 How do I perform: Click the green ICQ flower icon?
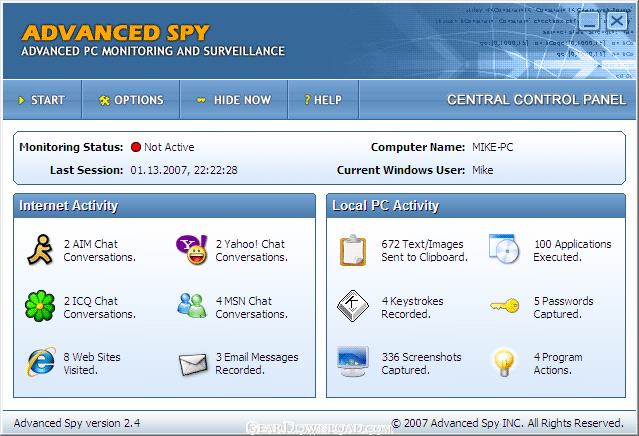40,306
